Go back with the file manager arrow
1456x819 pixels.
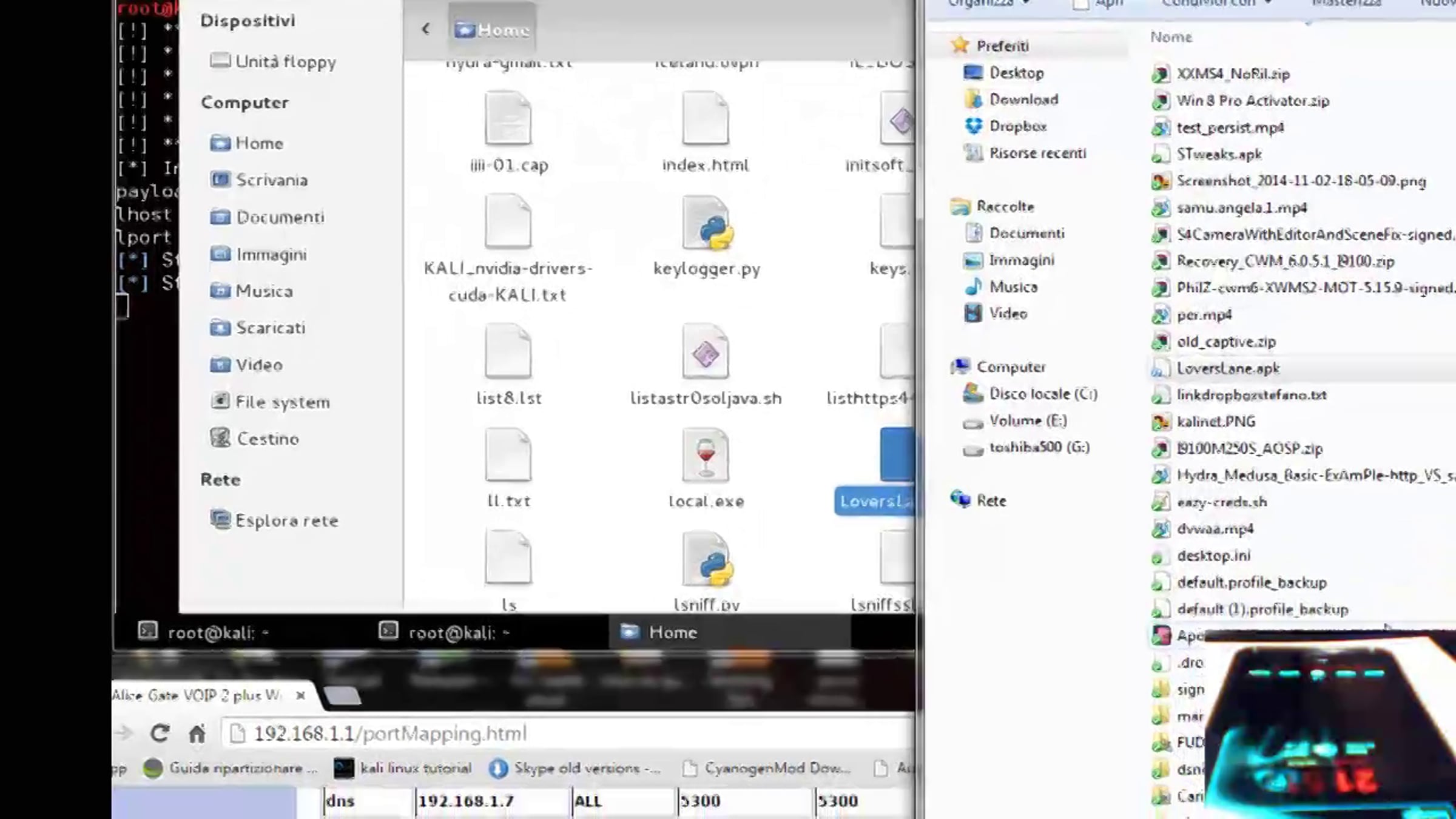pos(426,29)
